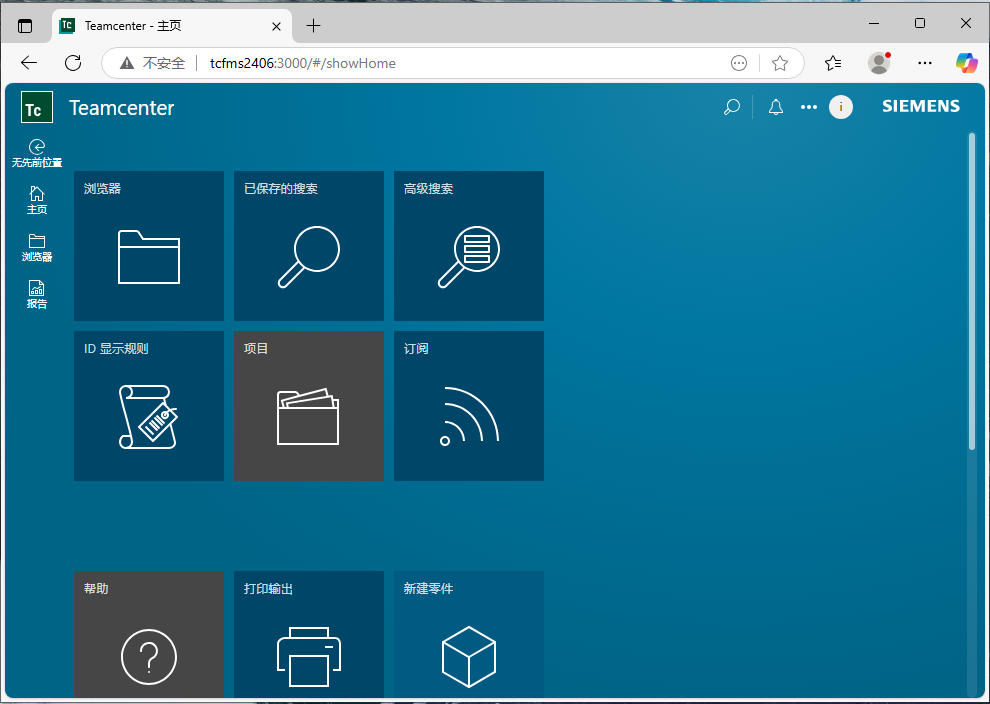Add this page to favorites star

[x=780, y=63]
